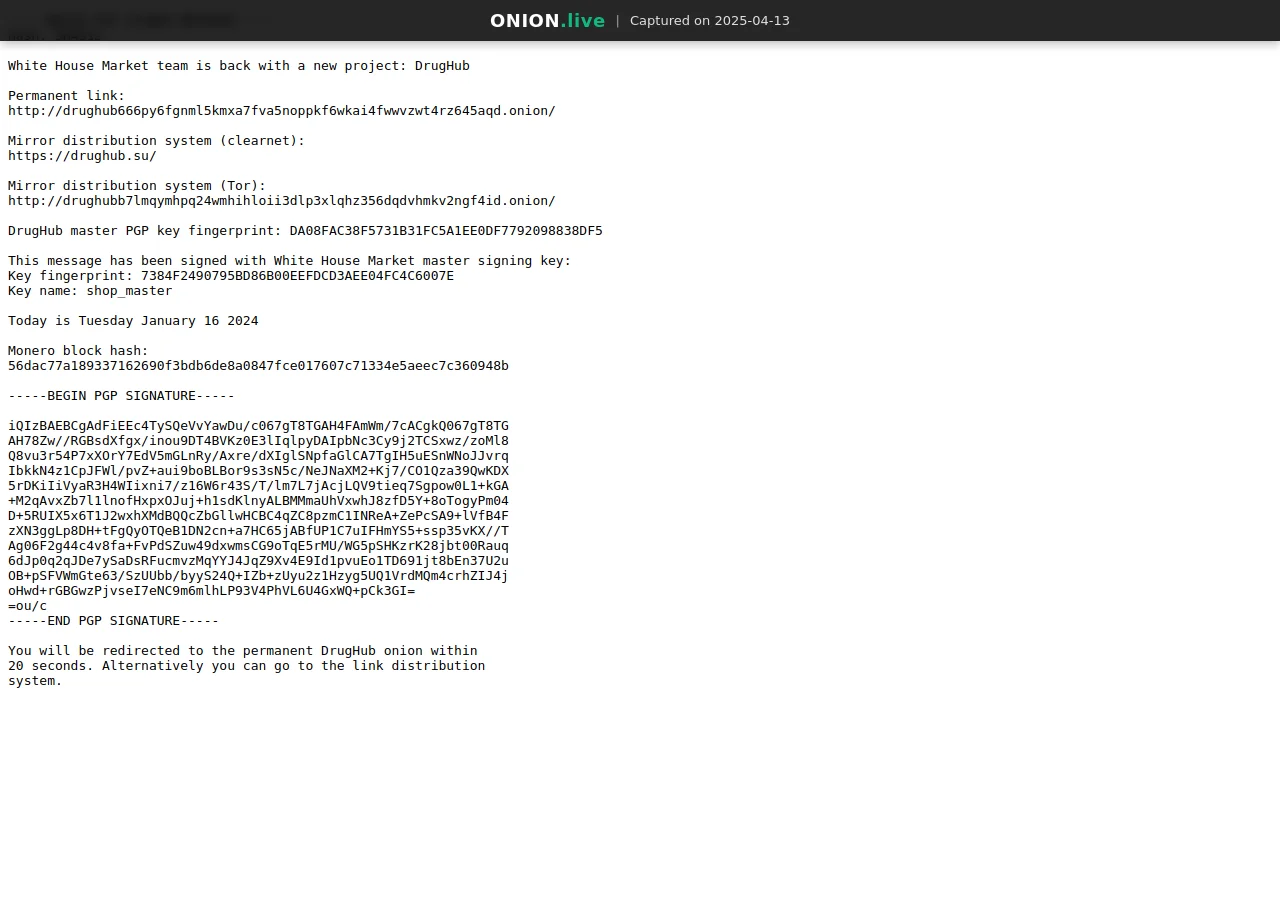The image size is (1280, 900).
Task: Click the signature line starting with 'Q8vu3r54P7'
Action: coord(258,456)
